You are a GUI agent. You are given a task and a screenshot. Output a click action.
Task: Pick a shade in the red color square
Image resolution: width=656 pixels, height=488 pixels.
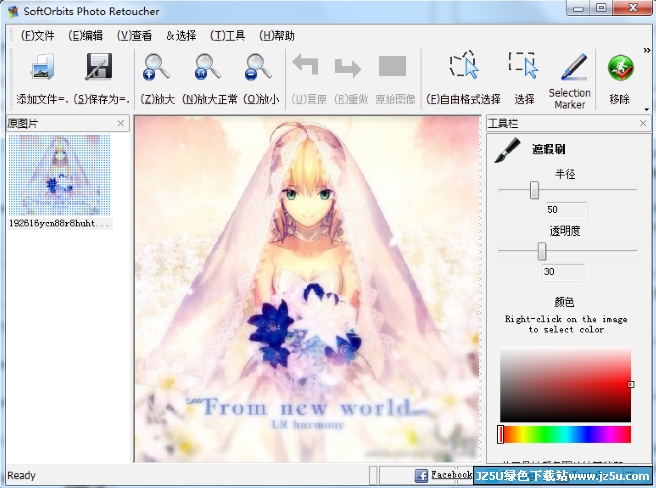pos(565,384)
